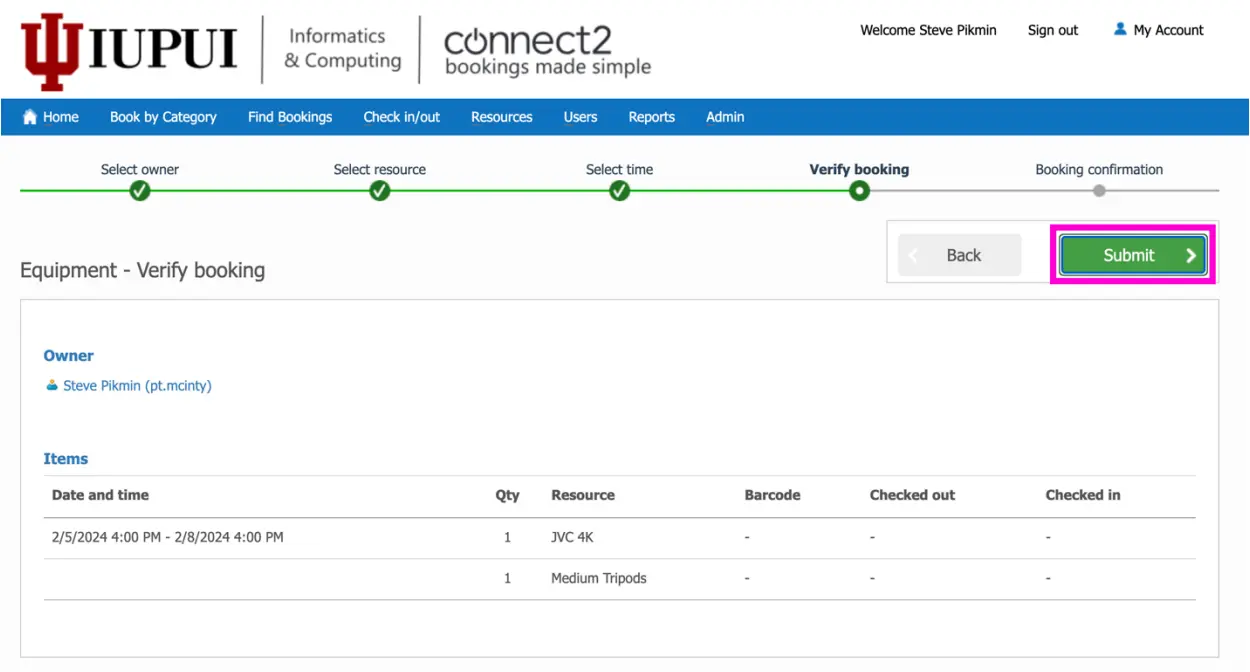Screen dimensions: 1250x672
Task: Click the JVC 4K resource cell
Action: 572,537
